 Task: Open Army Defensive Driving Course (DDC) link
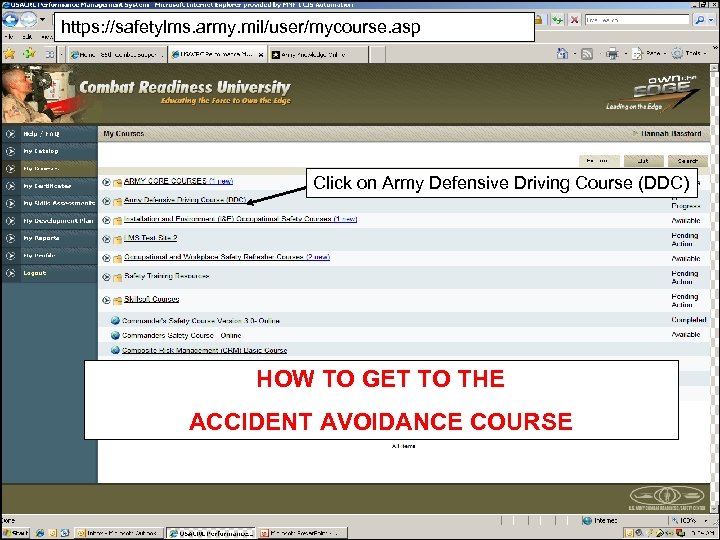(185, 200)
